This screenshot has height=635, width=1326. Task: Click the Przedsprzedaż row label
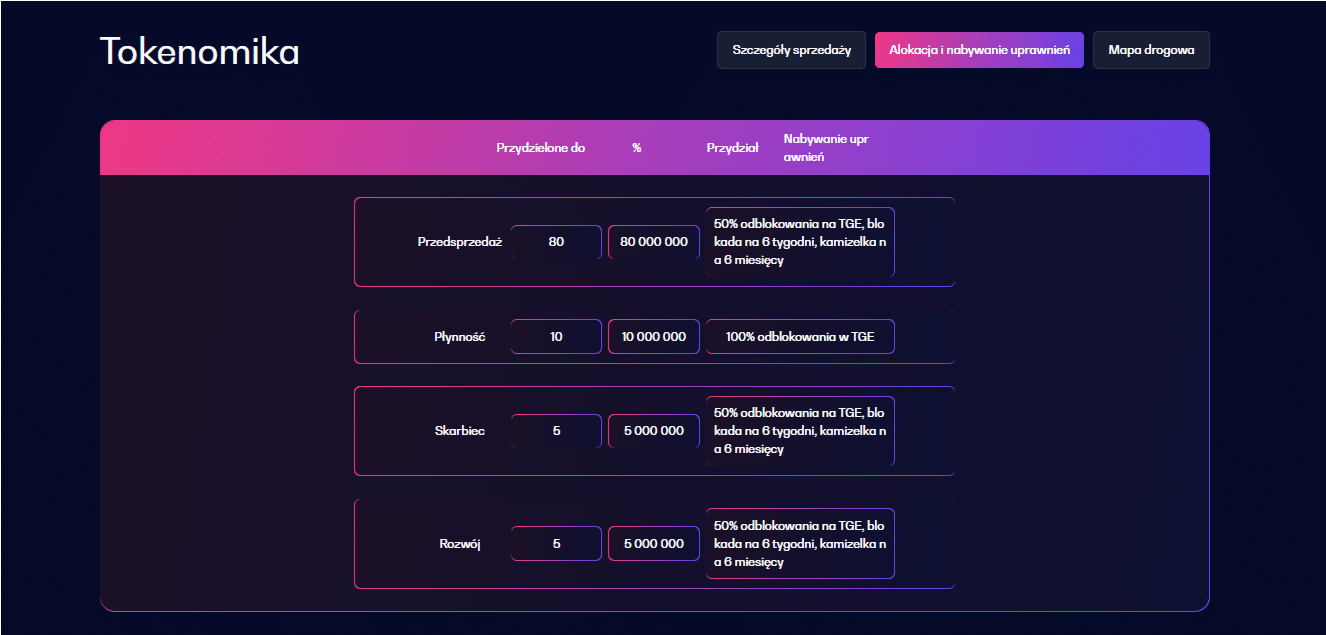coord(458,242)
